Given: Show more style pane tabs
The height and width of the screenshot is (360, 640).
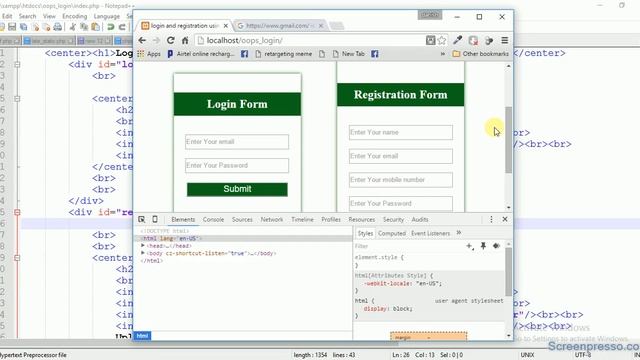Looking at the screenshot, I should pyautogui.click(x=459, y=233).
